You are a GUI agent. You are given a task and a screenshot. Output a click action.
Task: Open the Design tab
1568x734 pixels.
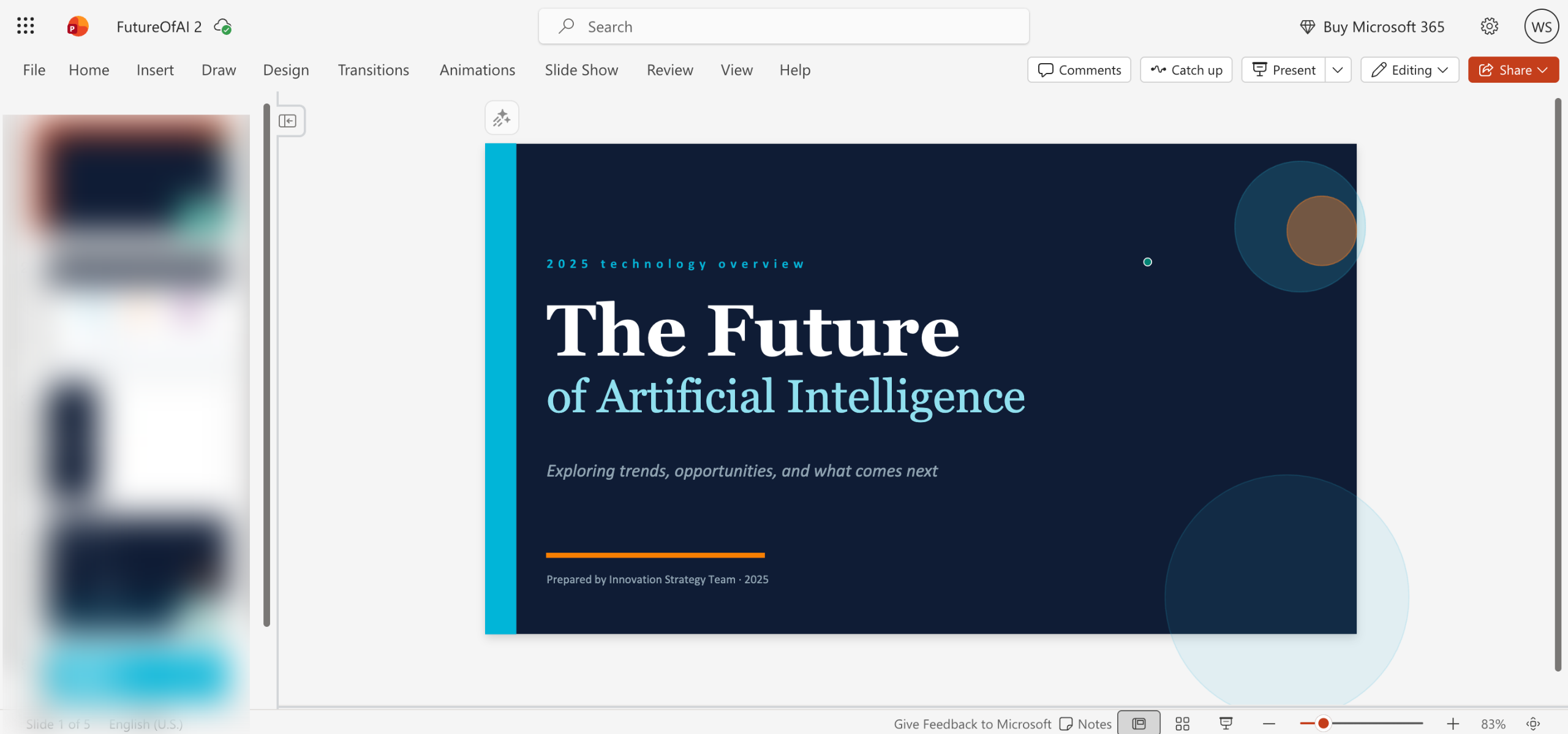coord(286,70)
